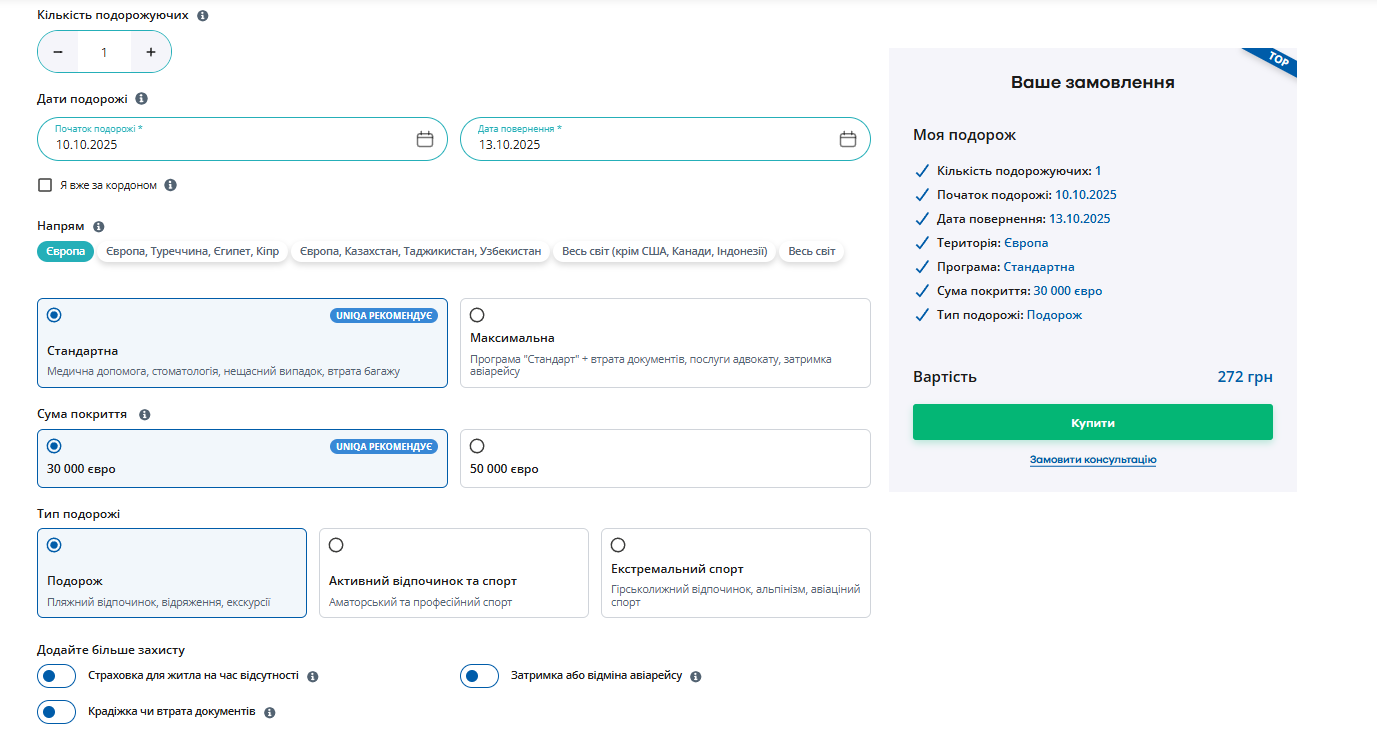Click info icon for Затримка або відміна авіарейсу
The height and width of the screenshot is (756, 1377).
pos(696,676)
